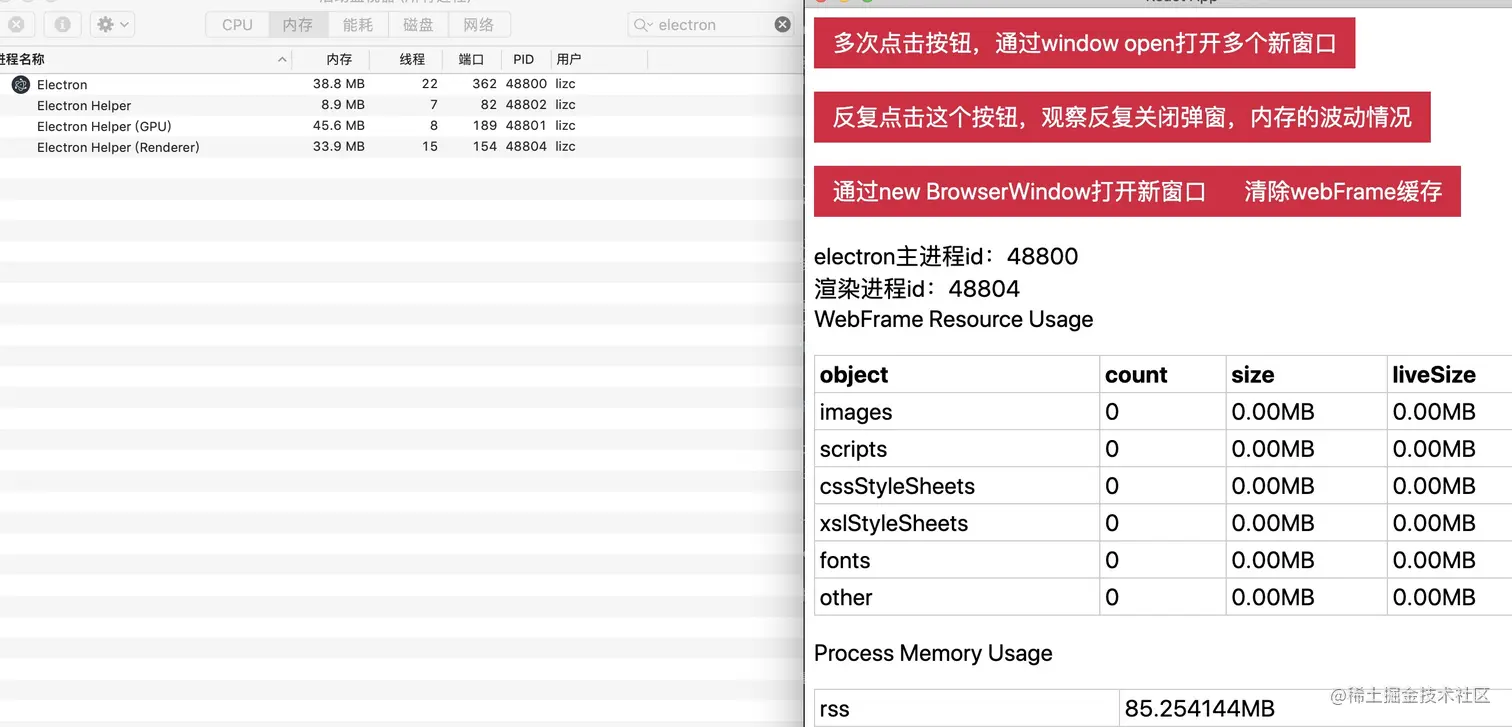The height and width of the screenshot is (727, 1512).
Task: Click the 85.254144MB rss value
Action: coord(1199,709)
